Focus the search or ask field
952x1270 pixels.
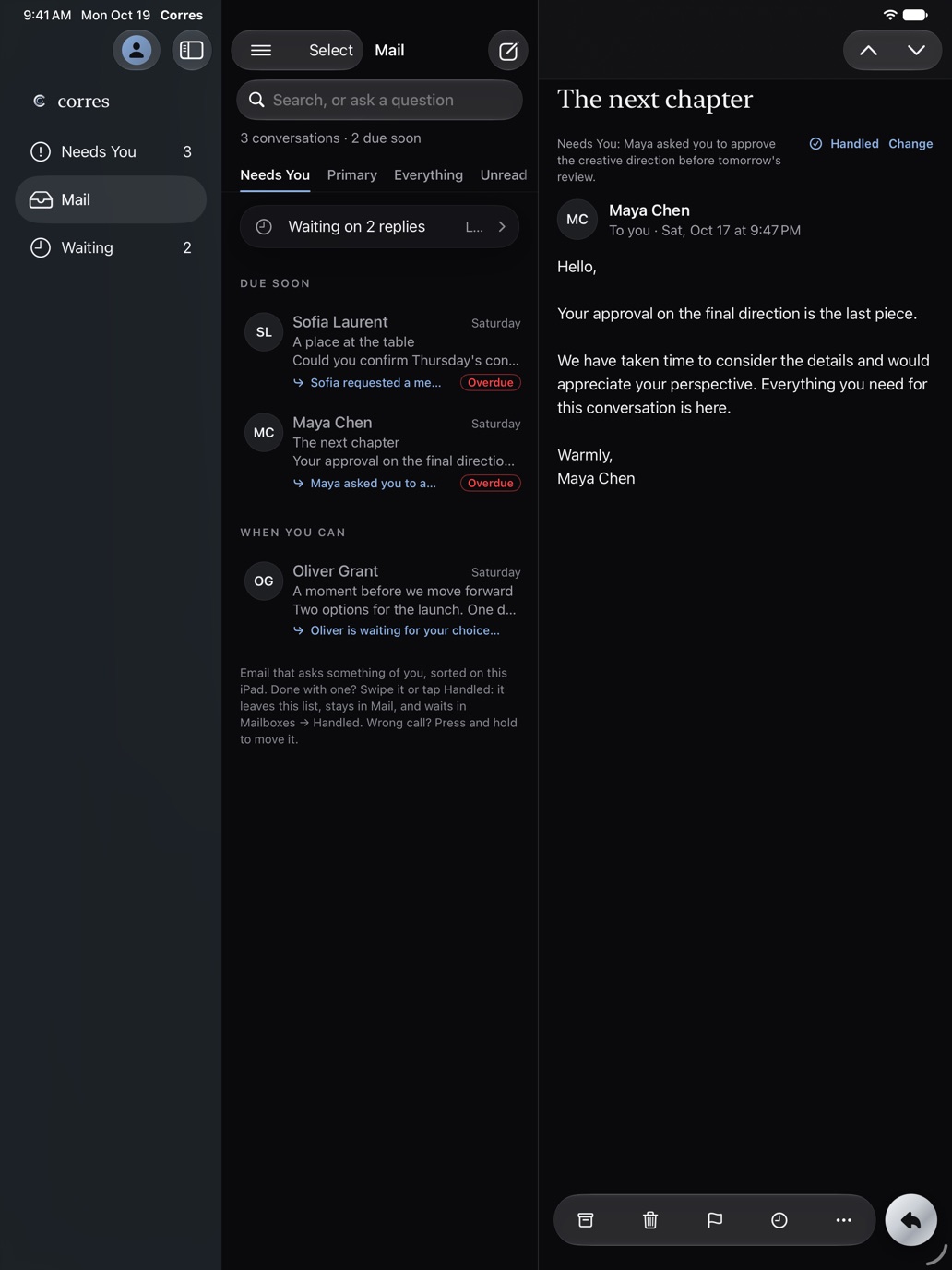pos(379,100)
